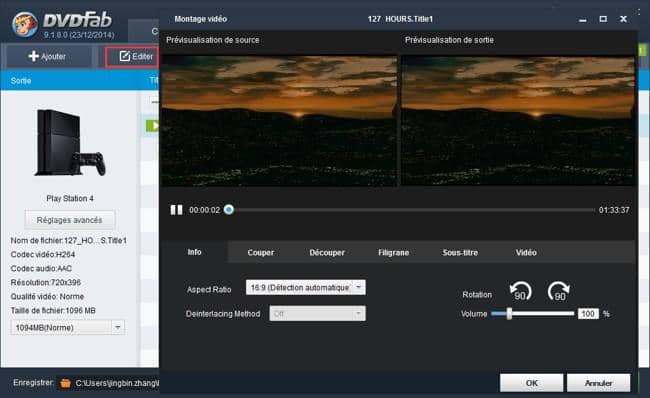
Task: Switch to the Sous-titre tab
Action: [x=460, y=252]
